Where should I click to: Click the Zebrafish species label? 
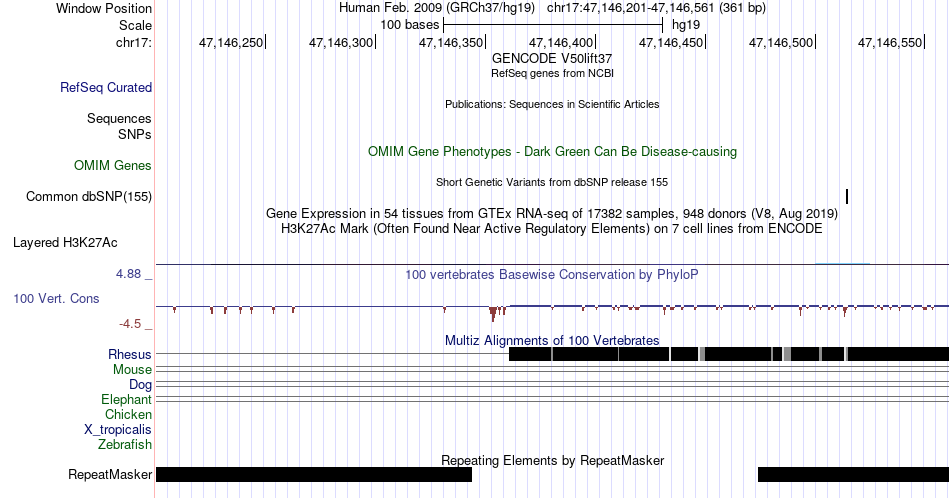tap(125, 445)
